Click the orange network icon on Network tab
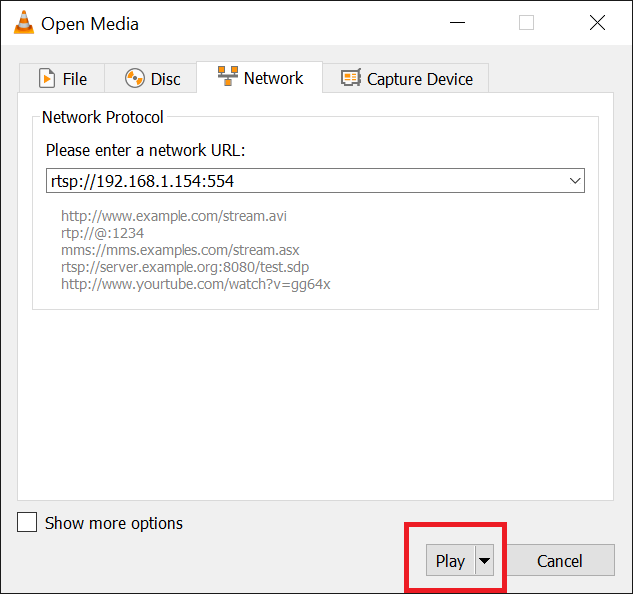Viewport: 633px width, 594px height. point(227,78)
